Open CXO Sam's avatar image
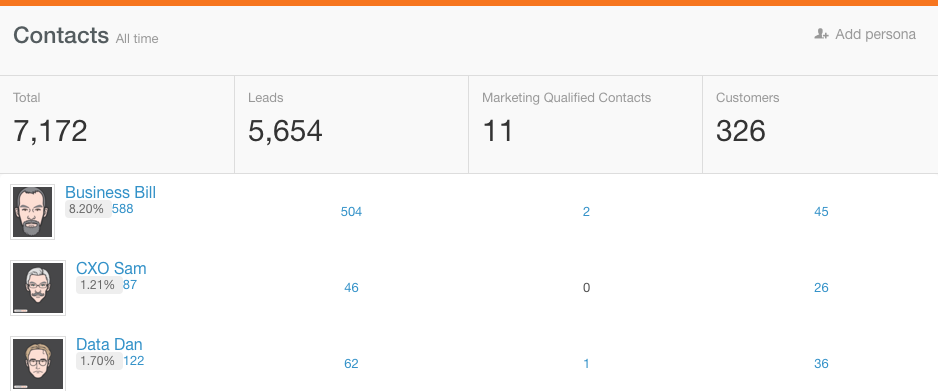This screenshot has height=391, width=938. (38, 288)
